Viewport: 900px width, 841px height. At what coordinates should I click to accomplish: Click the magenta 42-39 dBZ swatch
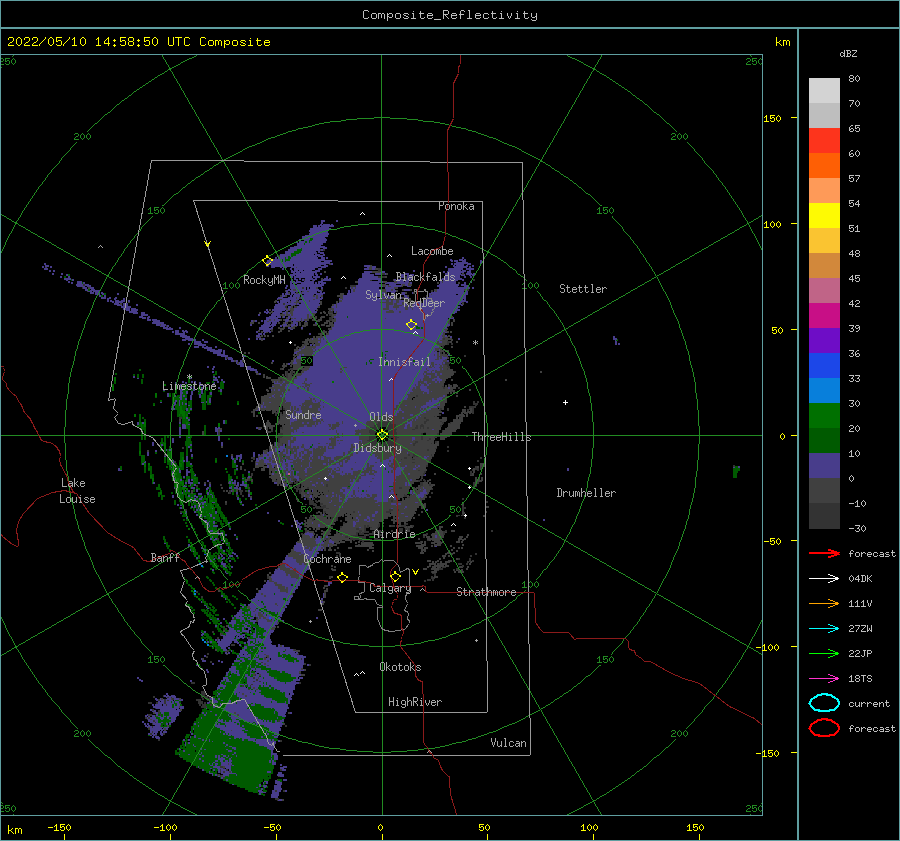(824, 316)
